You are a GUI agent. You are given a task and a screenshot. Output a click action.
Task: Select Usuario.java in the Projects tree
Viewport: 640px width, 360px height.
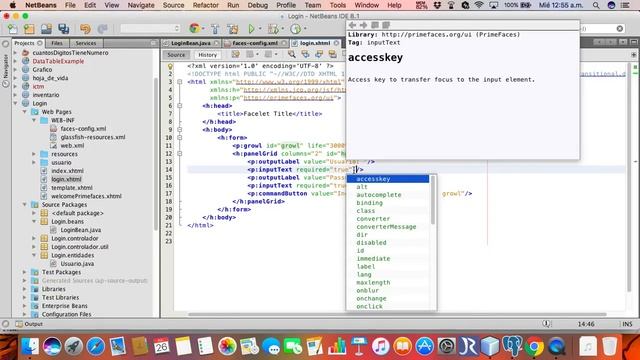77,264
